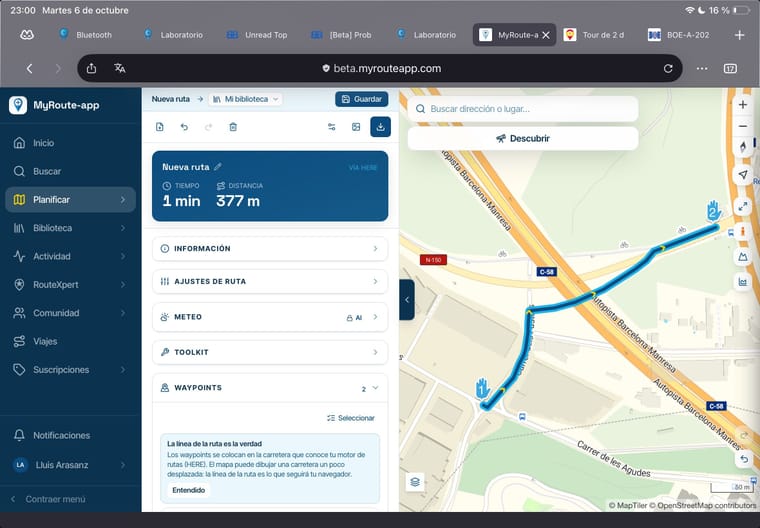Expand the Toolkit section
The height and width of the screenshot is (528, 760).
[270, 352]
